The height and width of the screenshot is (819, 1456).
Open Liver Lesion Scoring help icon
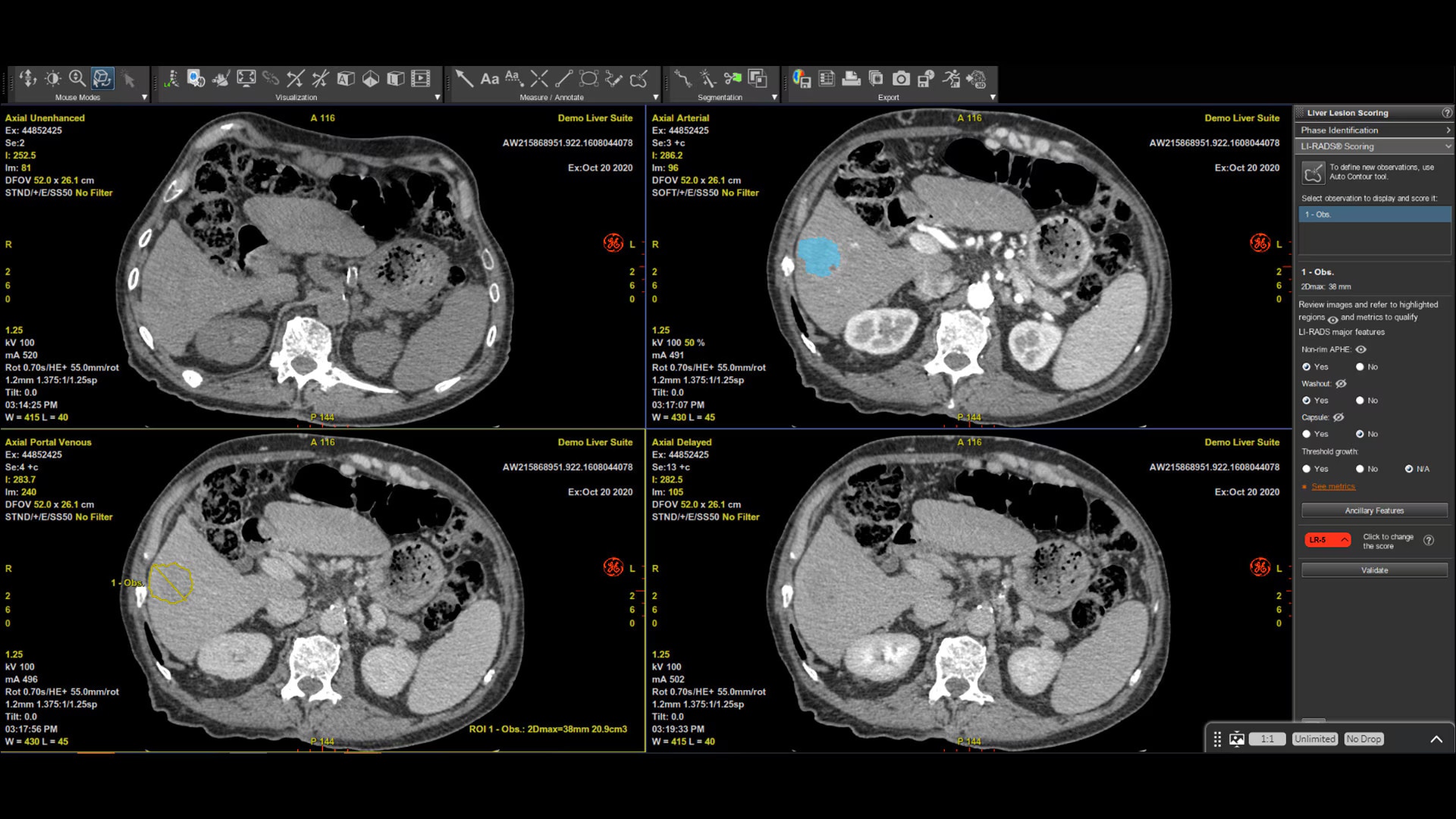[x=1446, y=113]
